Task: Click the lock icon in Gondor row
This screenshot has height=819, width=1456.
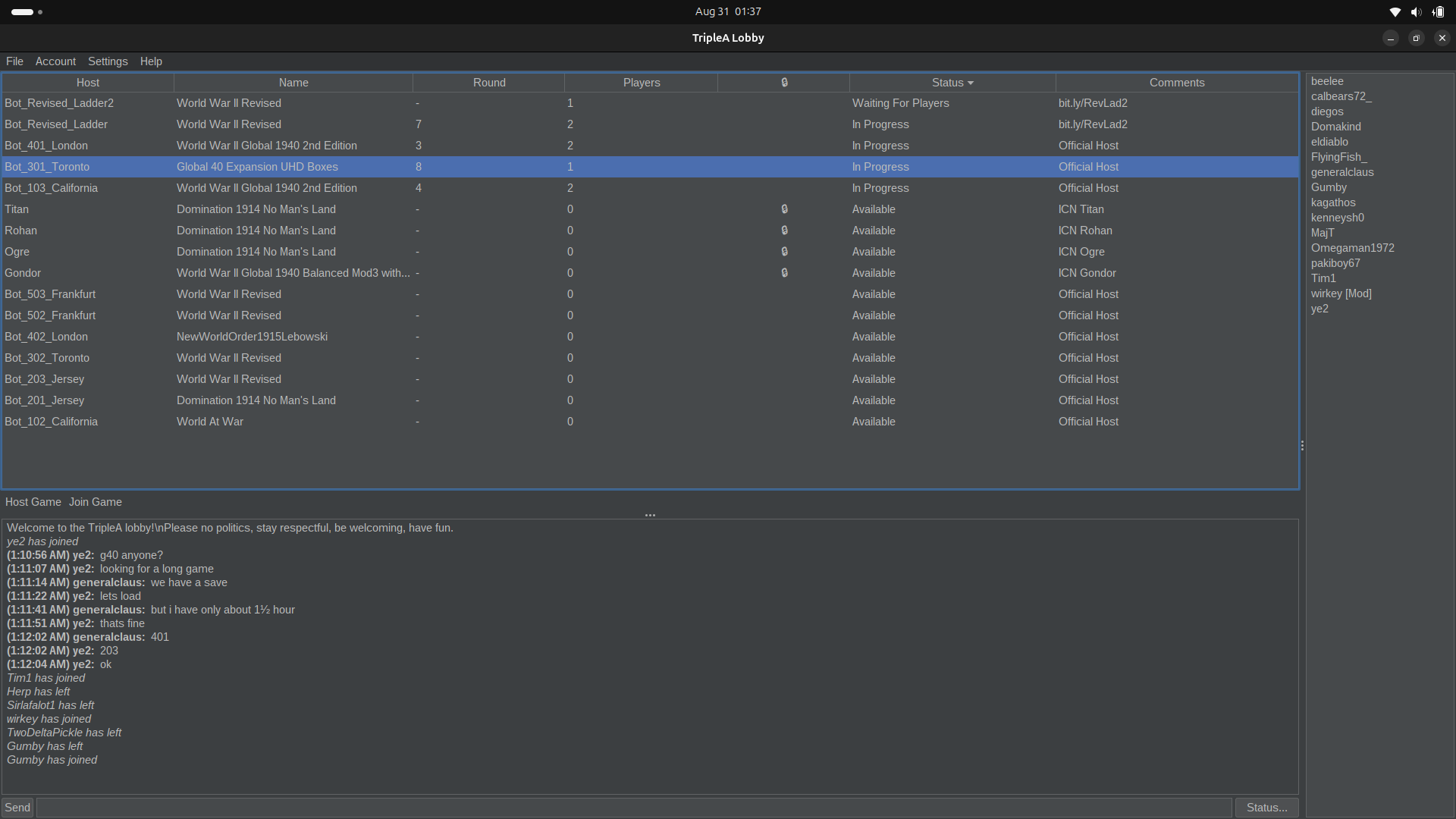Action: pos(784,273)
